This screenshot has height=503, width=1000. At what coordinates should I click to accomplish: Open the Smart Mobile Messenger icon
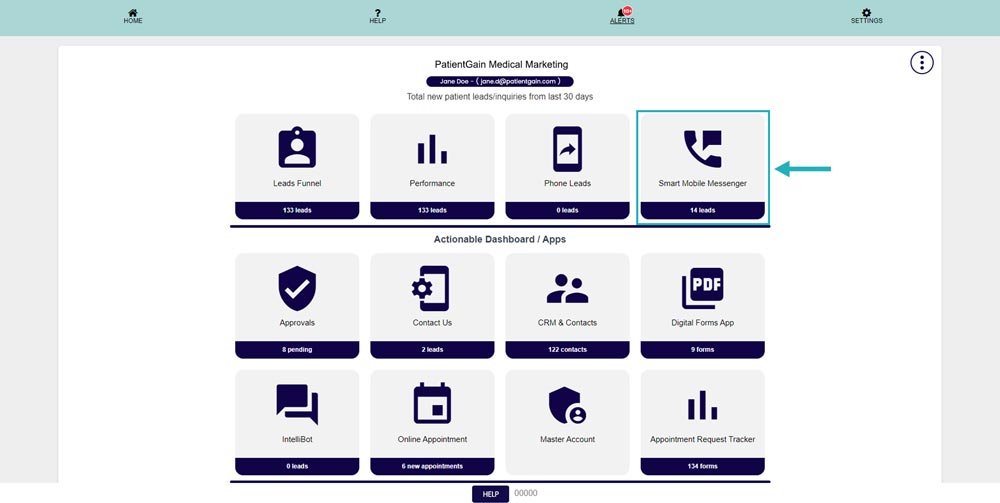(x=702, y=149)
